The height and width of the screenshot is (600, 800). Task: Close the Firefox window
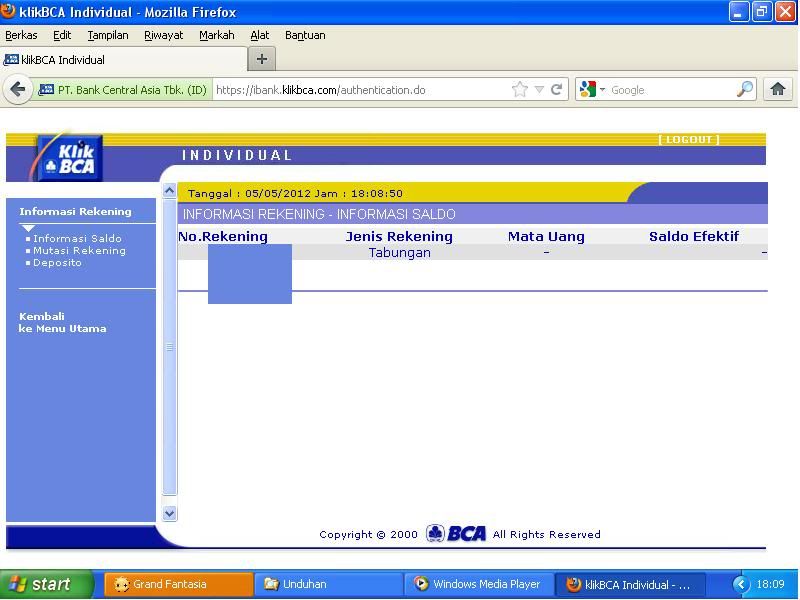786,12
